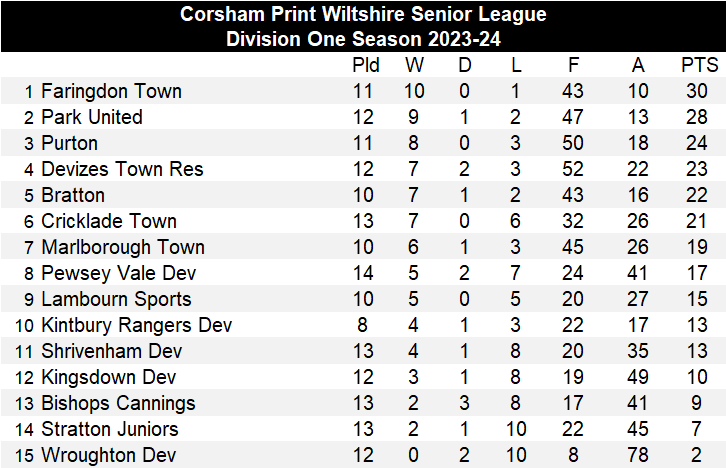726x468 pixels.
Task: Select Pewsey Vale Dev in the table
Action: (x=118, y=273)
